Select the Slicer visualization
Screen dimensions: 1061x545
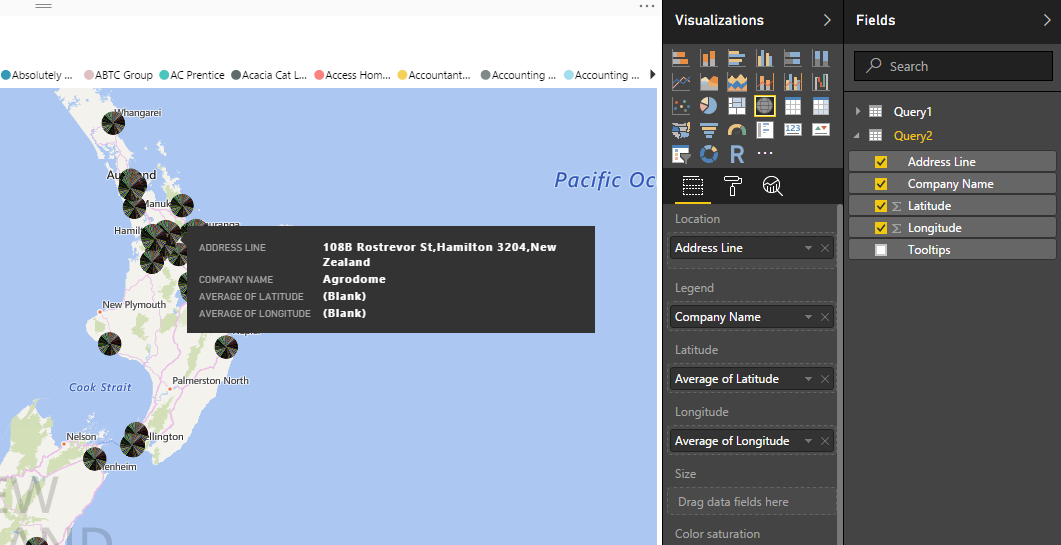(x=681, y=154)
